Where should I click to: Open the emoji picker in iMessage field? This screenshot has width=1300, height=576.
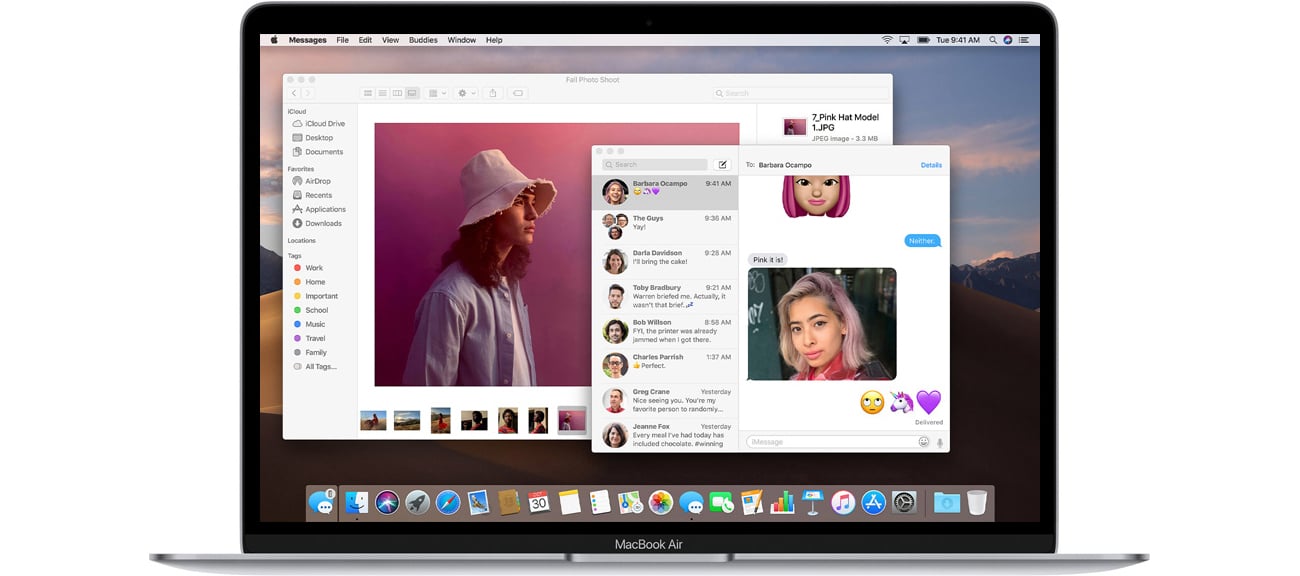pos(923,442)
